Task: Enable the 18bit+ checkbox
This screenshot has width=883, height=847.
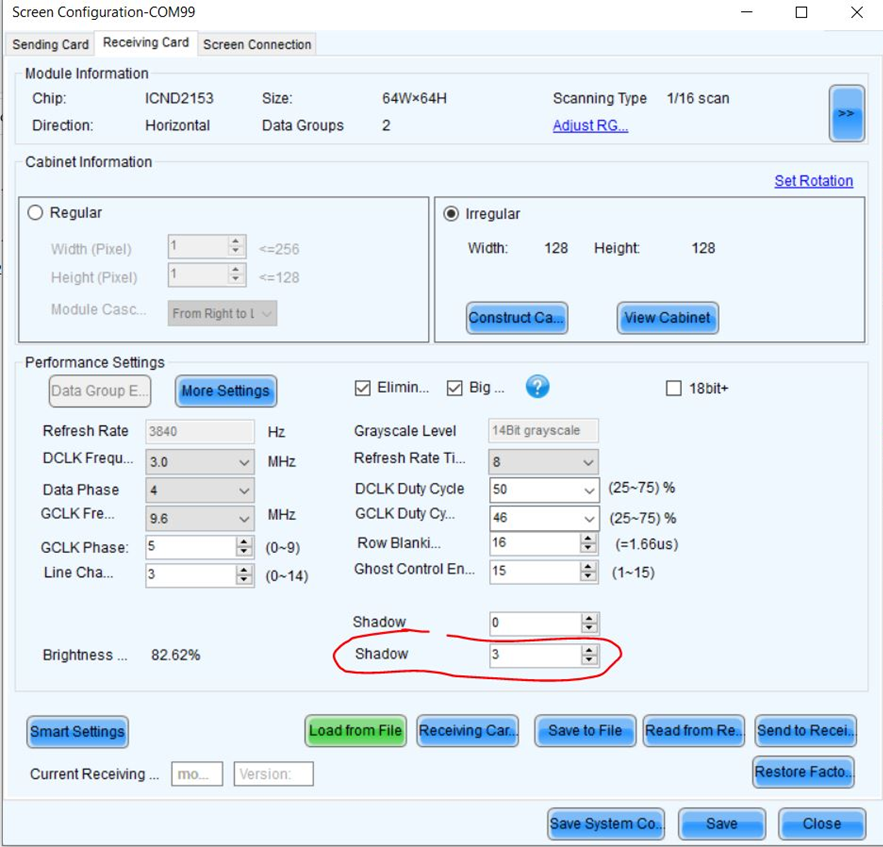Action: pos(674,388)
